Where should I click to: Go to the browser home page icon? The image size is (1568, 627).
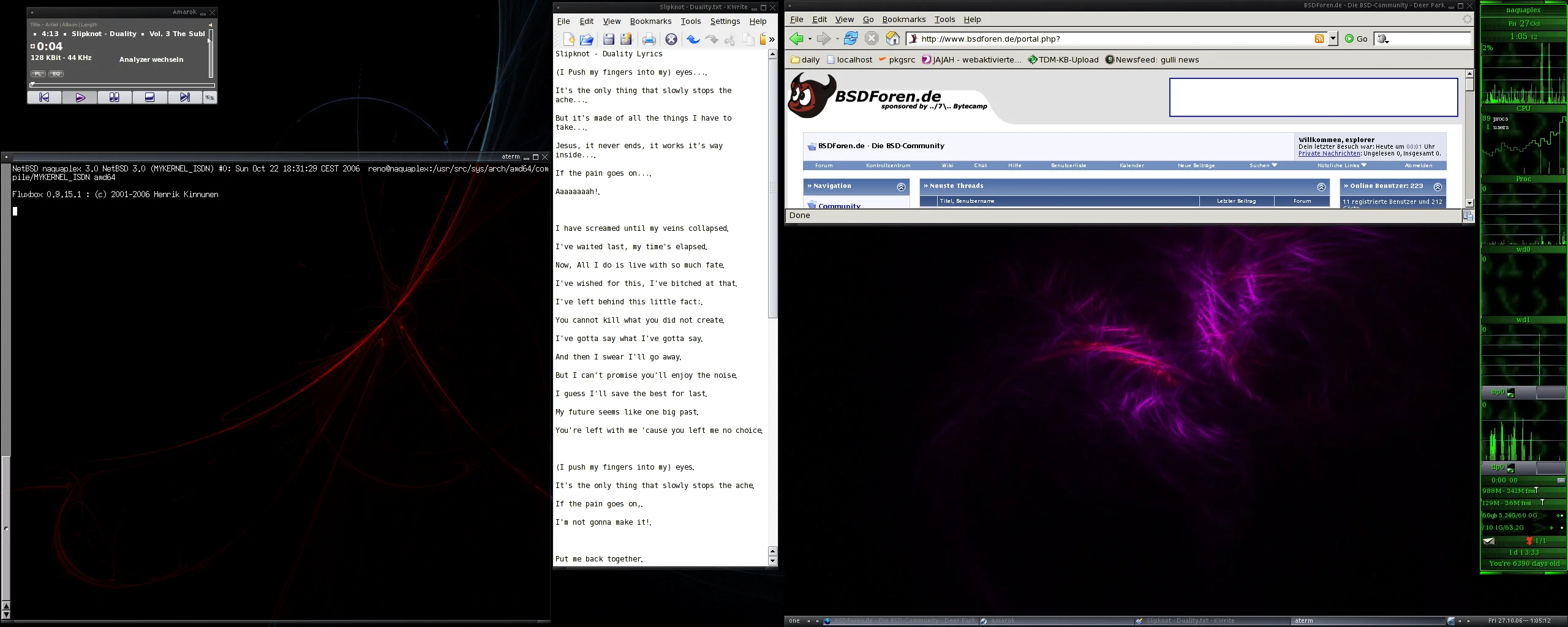coord(893,39)
